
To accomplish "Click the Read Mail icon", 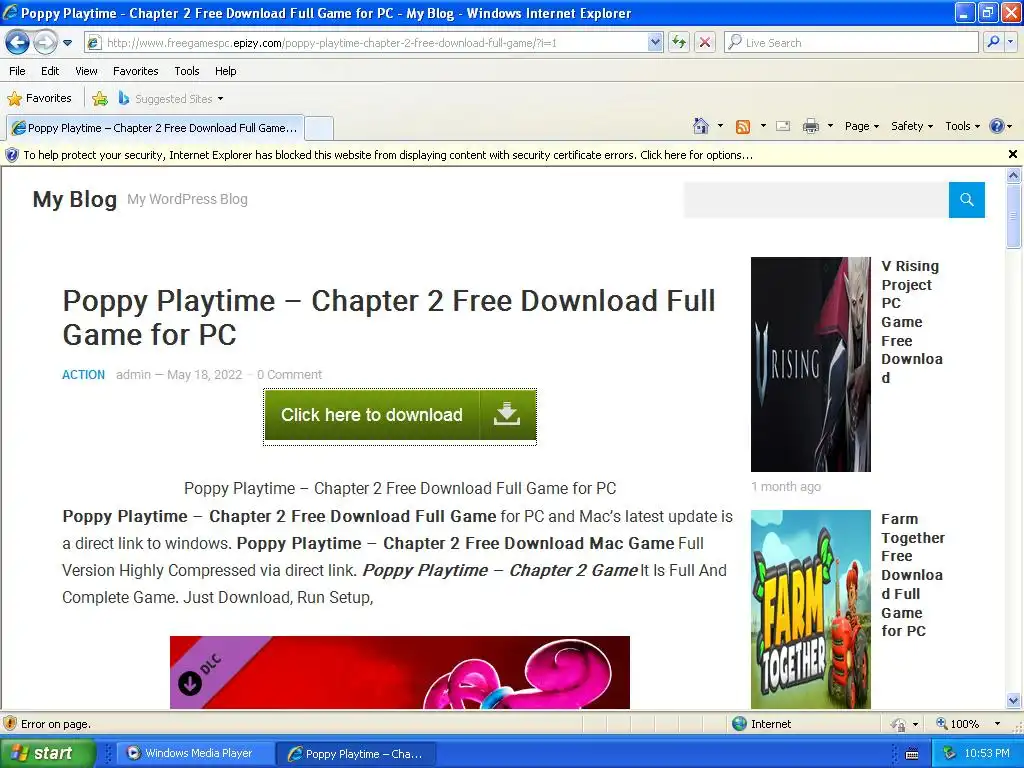I will click(783, 126).
